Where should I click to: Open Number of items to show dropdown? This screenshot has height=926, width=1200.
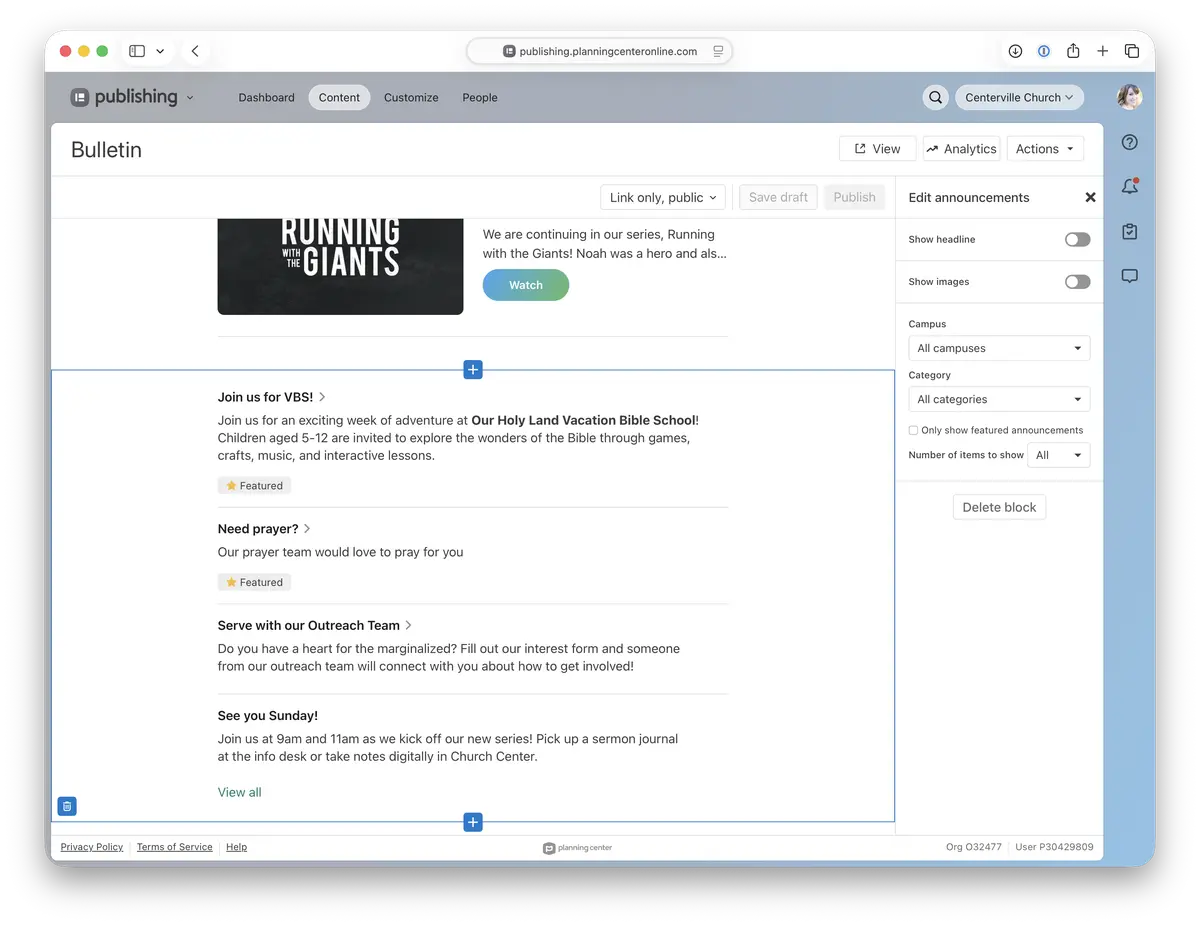(1059, 455)
